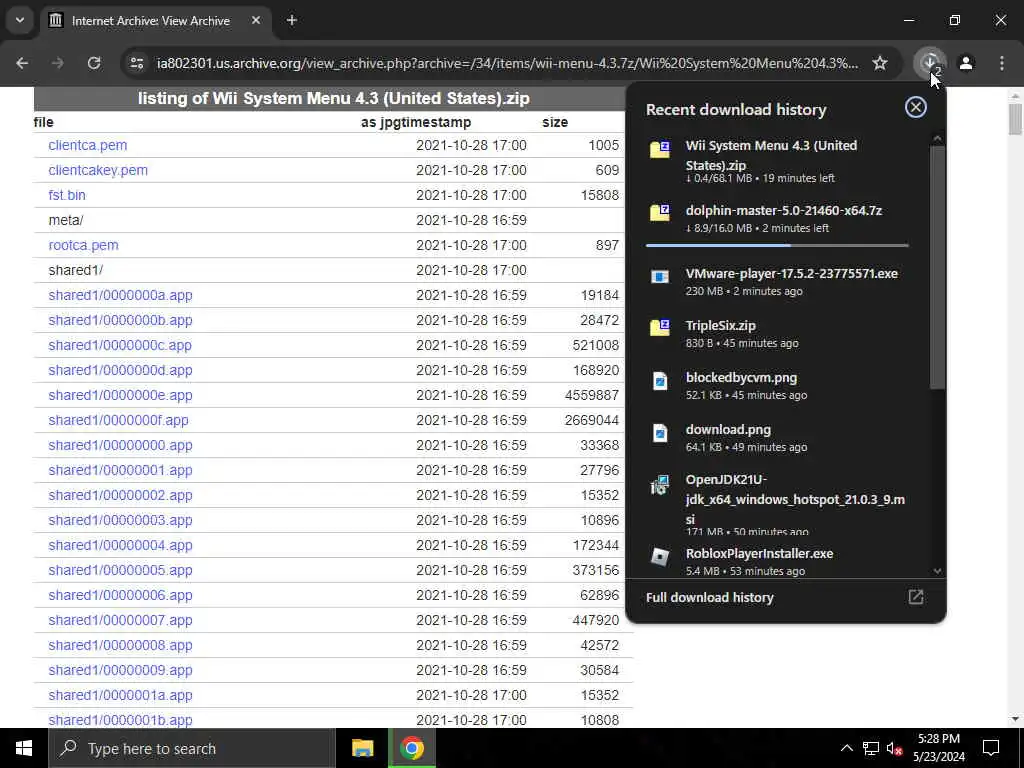The height and width of the screenshot is (768, 1024).
Task: Reload the archive listing page
Action: [94, 63]
